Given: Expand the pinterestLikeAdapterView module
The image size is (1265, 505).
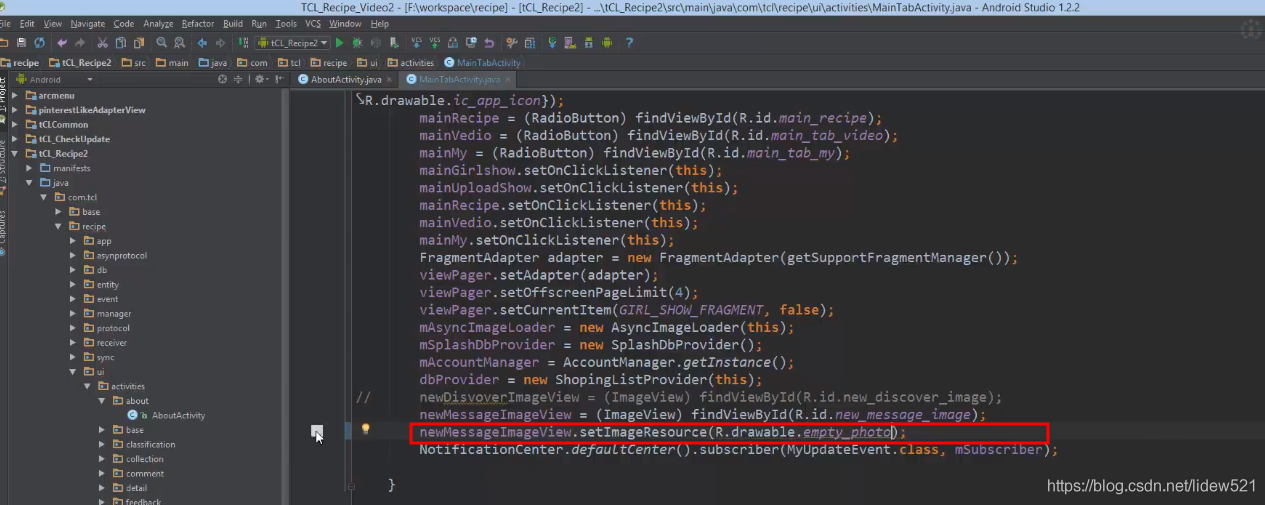Looking at the screenshot, I should point(15,110).
